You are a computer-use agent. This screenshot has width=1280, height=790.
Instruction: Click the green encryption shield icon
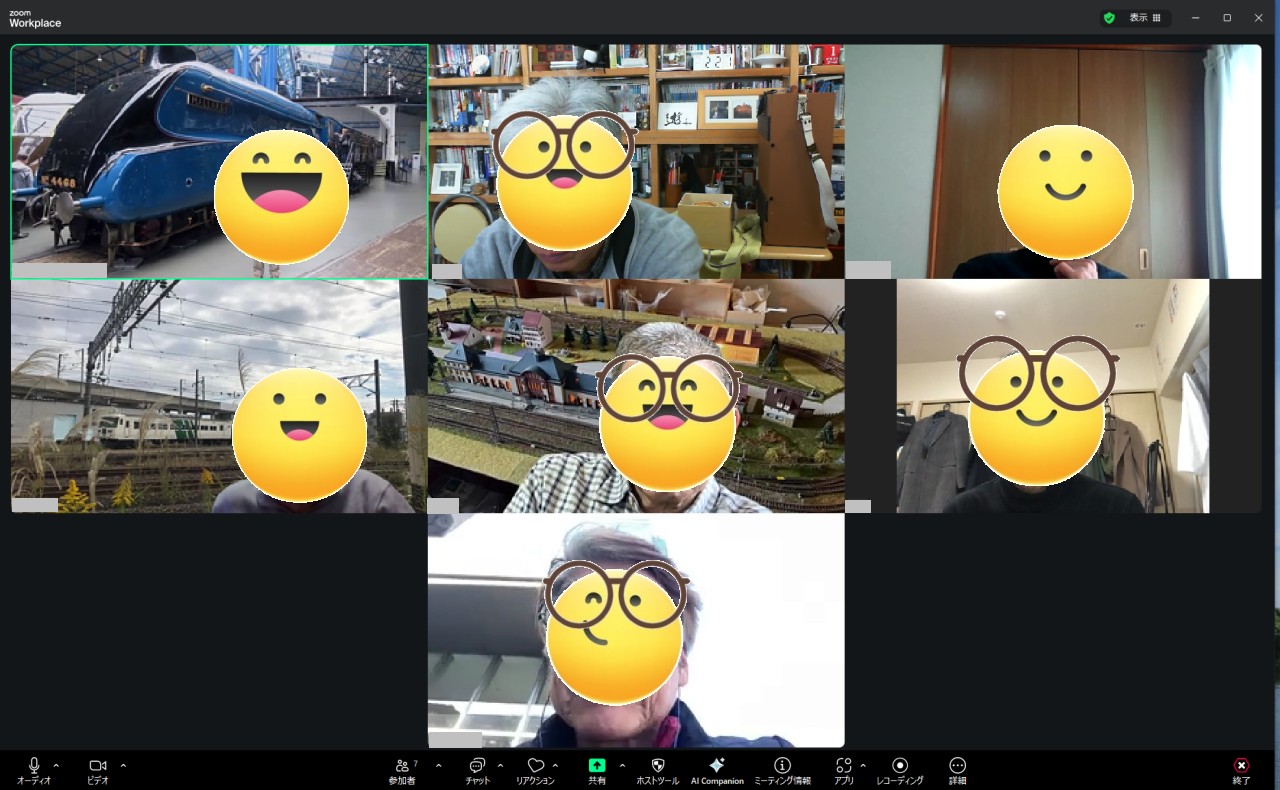point(1109,18)
